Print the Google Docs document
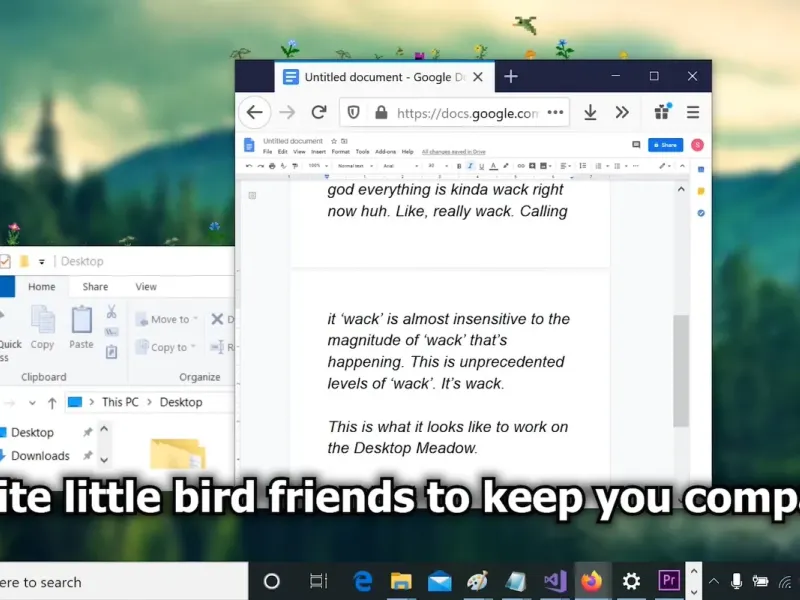Screen dimensions: 800x600 [x=272, y=166]
